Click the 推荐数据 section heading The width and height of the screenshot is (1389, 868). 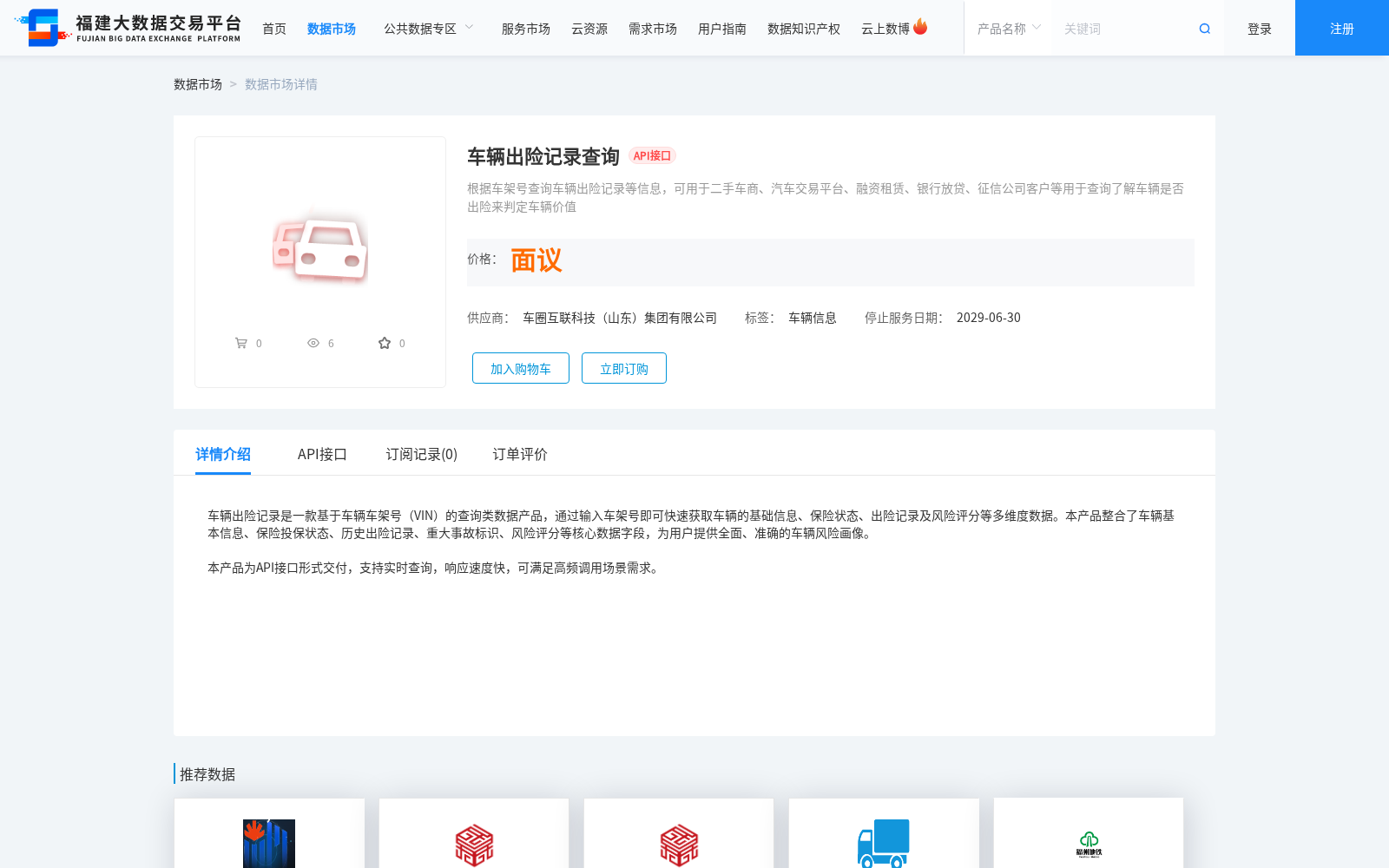pos(207,774)
